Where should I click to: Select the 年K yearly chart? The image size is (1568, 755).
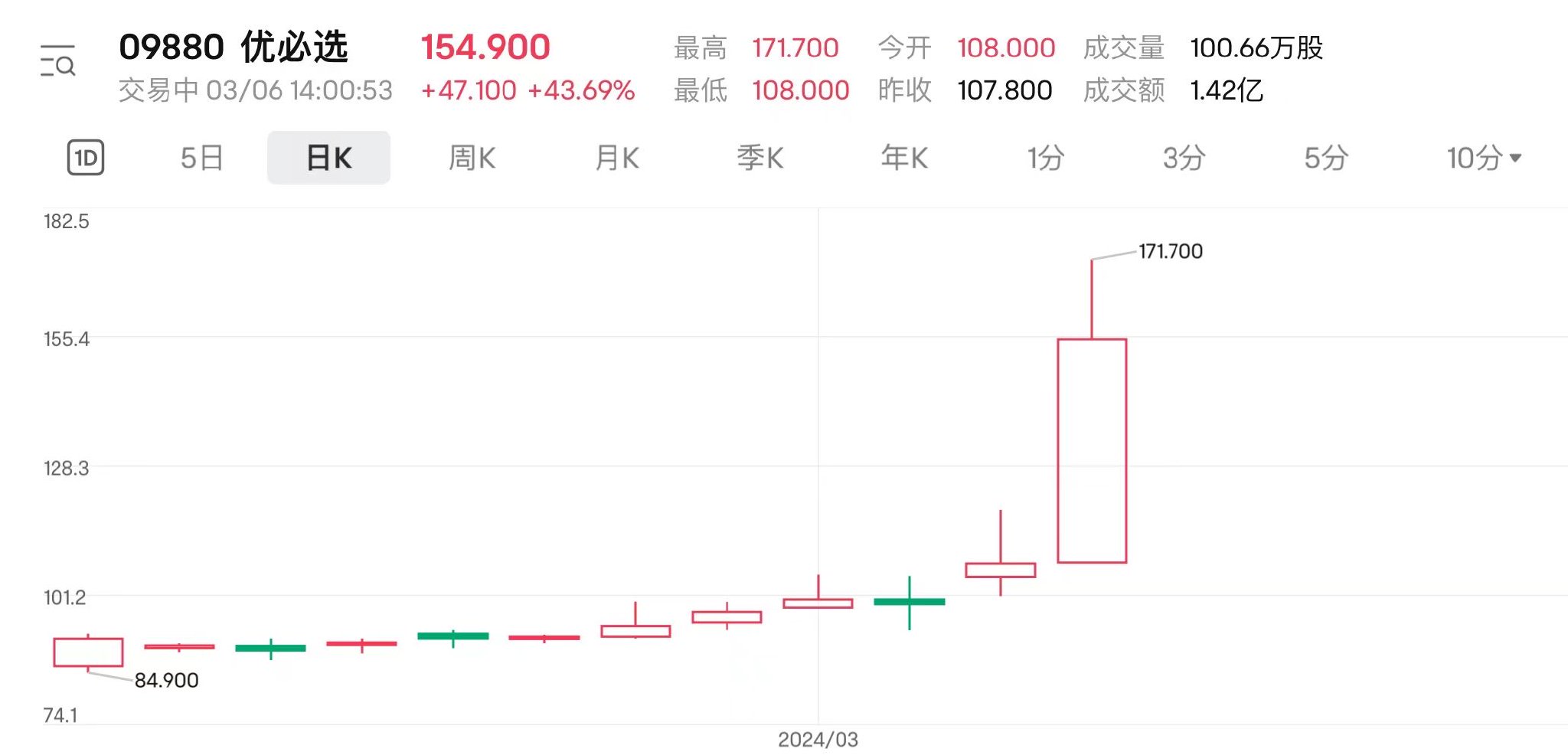pos(904,158)
